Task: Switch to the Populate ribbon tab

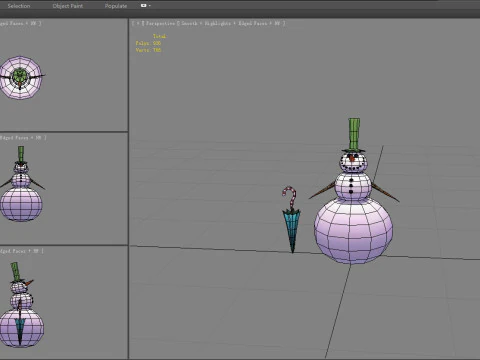Action: pyautogui.click(x=116, y=6)
